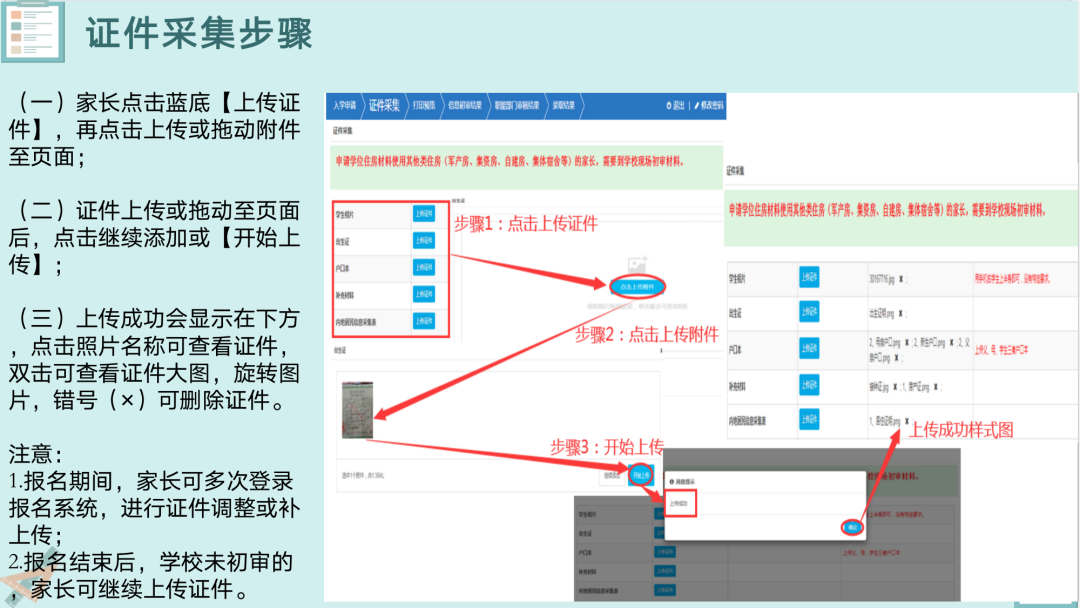Delete the second 户口本 file with its X
This screenshot has width=1080, height=608.
coord(951,342)
